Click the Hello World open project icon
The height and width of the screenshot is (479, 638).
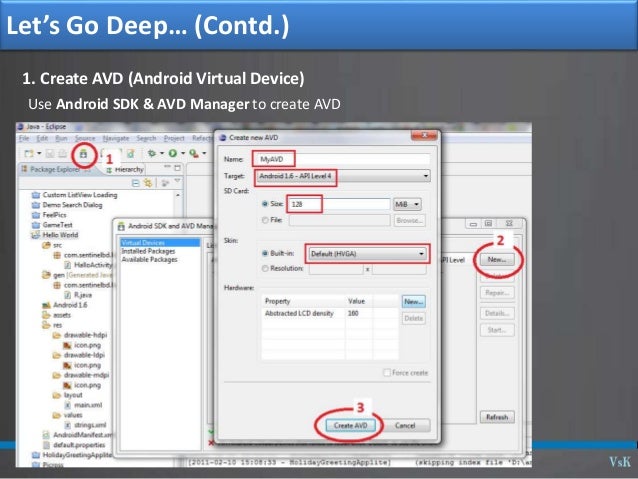[36, 235]
